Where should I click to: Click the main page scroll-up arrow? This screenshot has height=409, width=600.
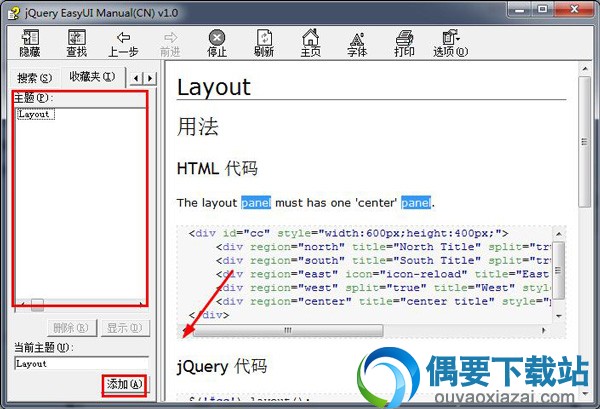pos(585,68)
